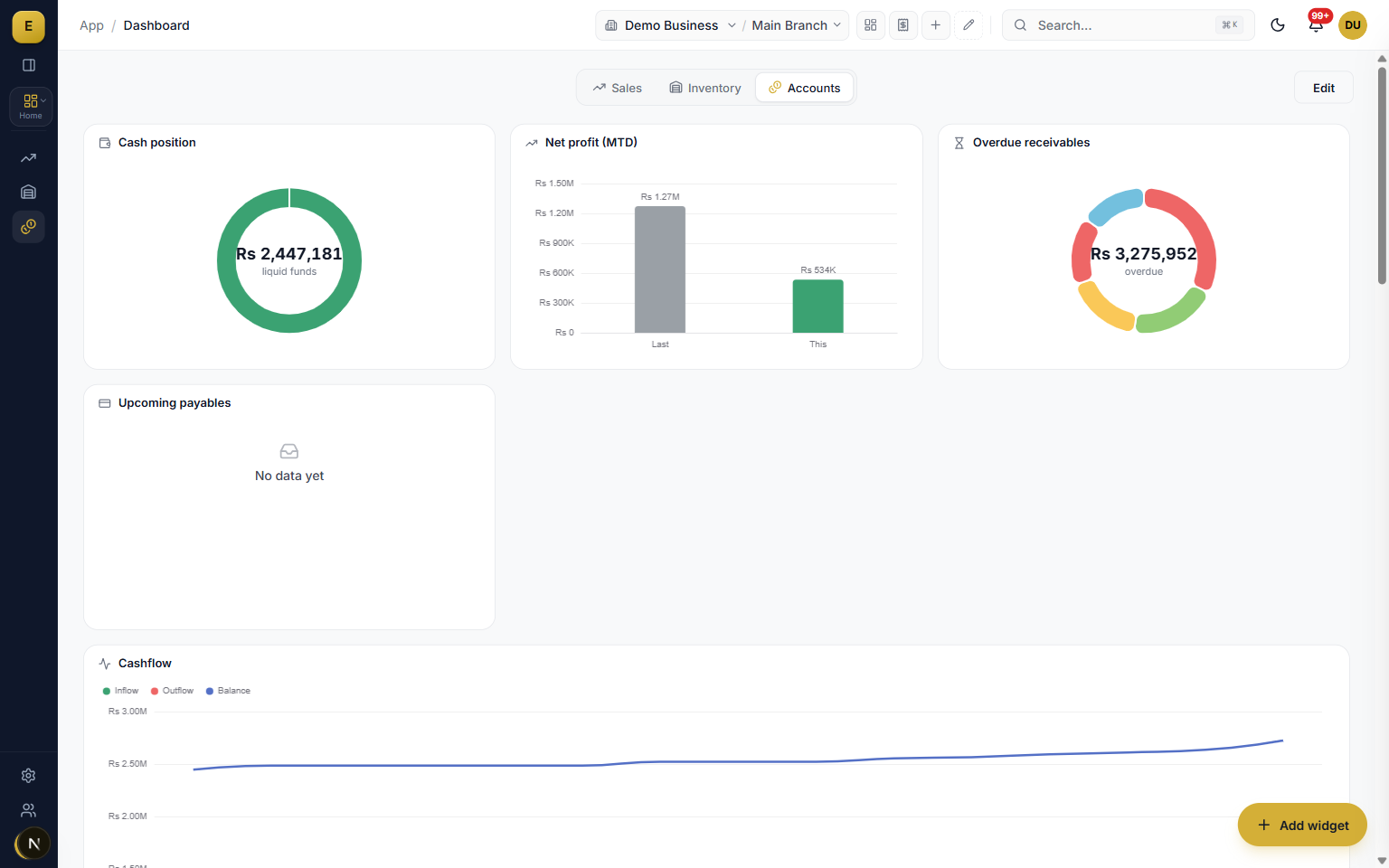Click the Rs 534K bar label
Viewport: 1389px width, 868px height.
coord(818,270)
